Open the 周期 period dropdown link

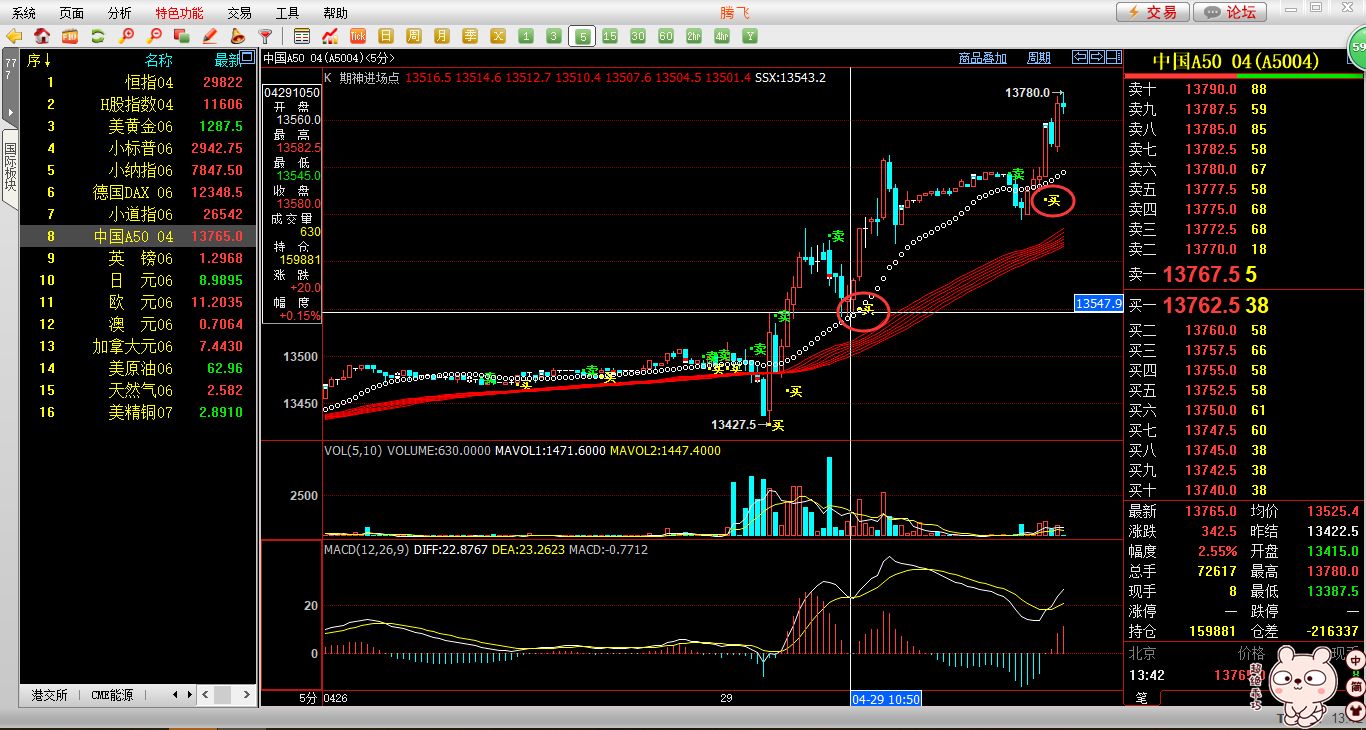1039,58
